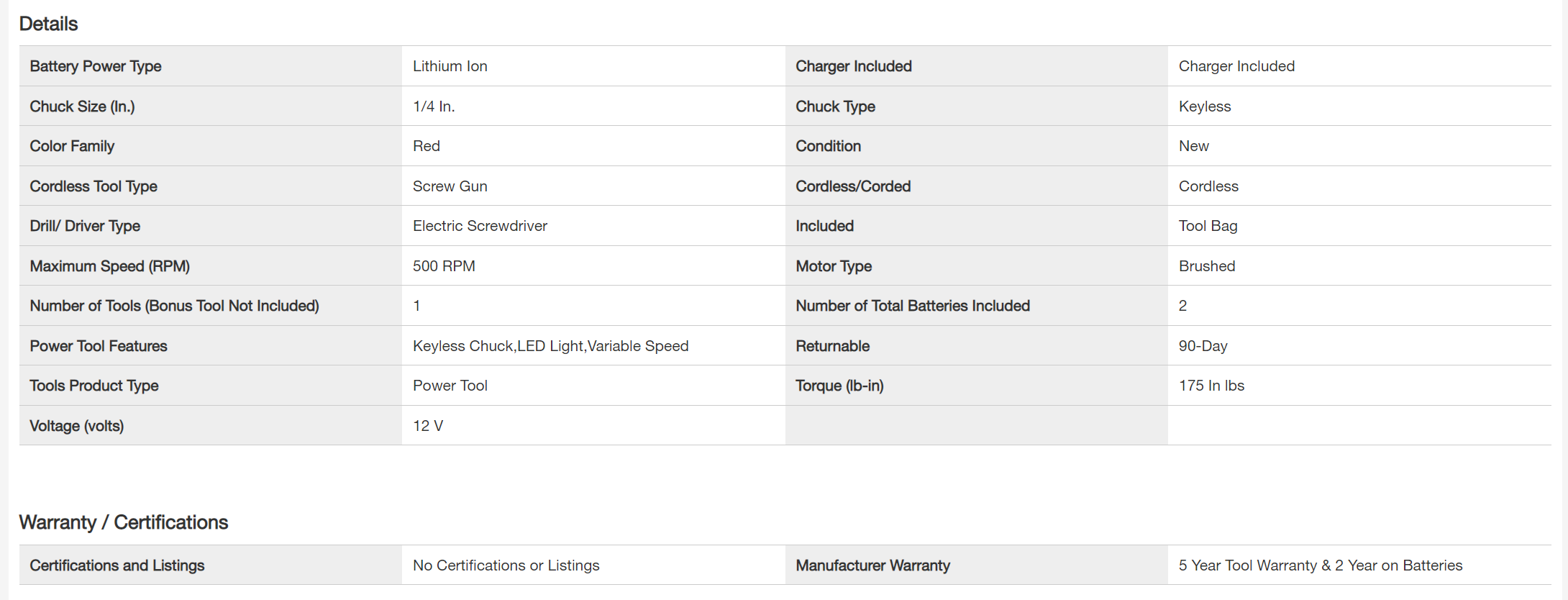This screenshot has width=1568, height=600.
Task: Click the Torque (lb-in) label
Action: coord(839,386)
